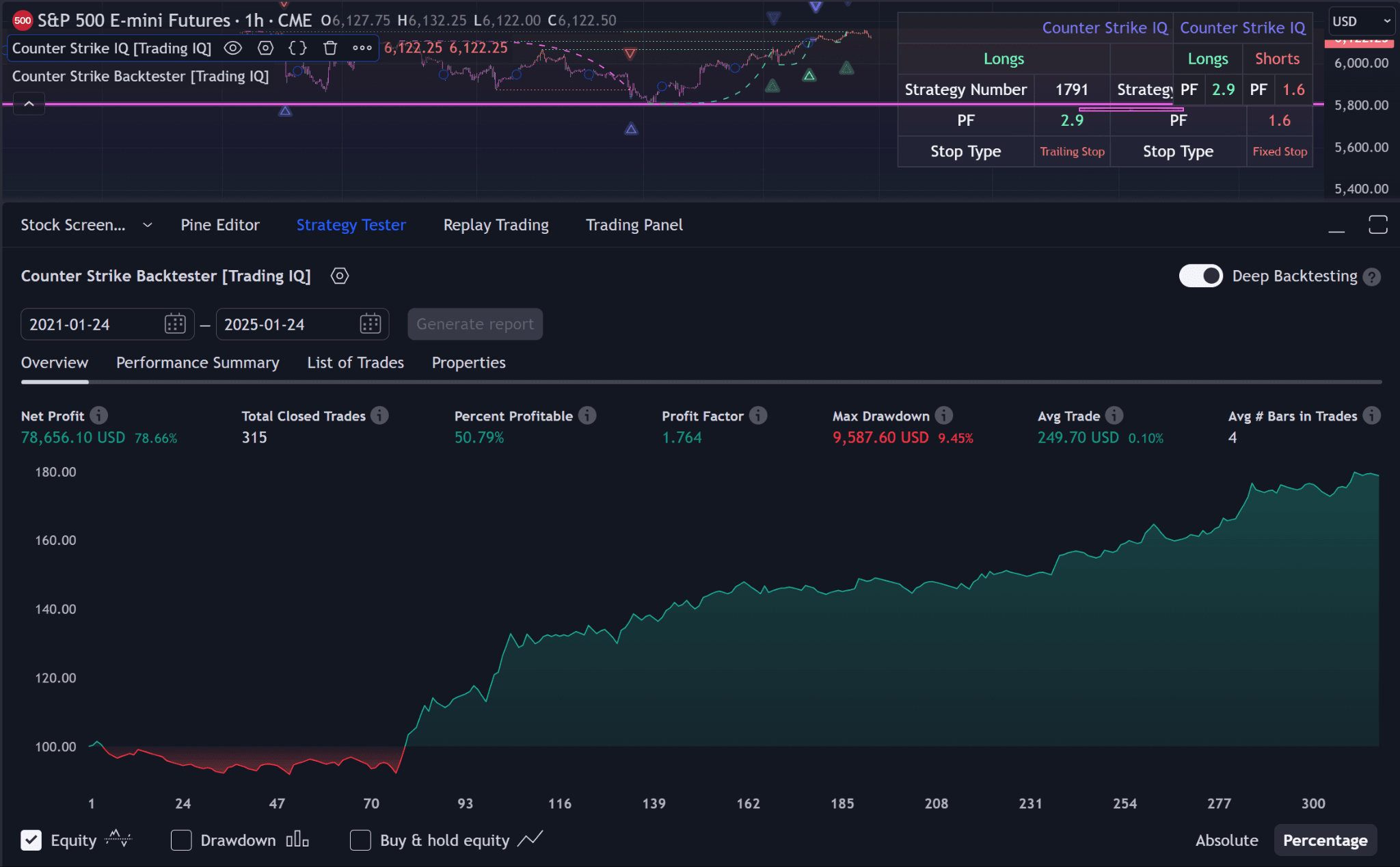Switch to Performance Summary tab
This screenshot has width=1400, height=867.
(x=198, y=363)
